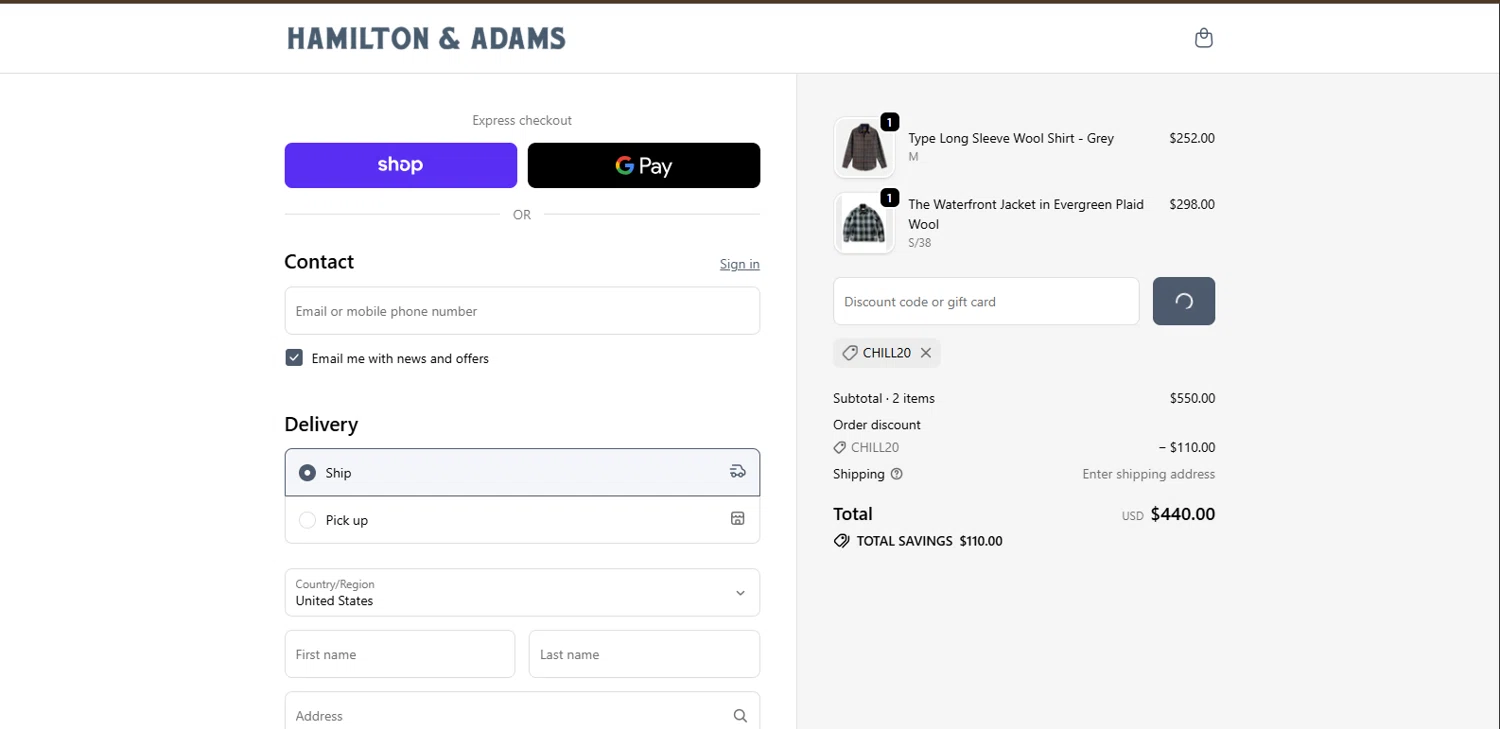Click the Type Long Sleeve Wool Shirt - Grey text
1500x729 pixels.
(1011, 138)
